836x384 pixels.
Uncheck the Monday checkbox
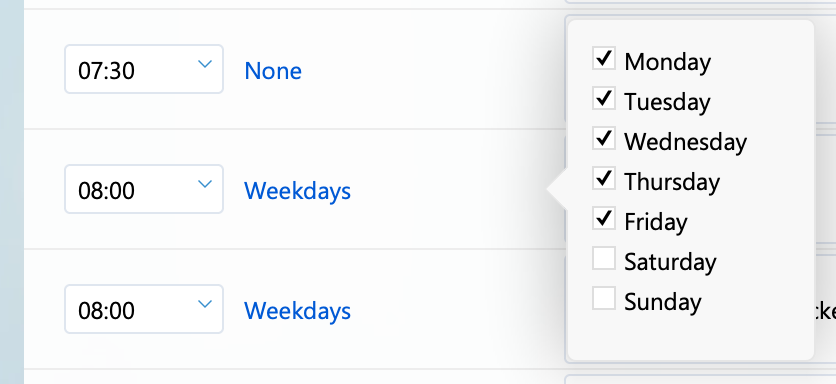point(604,58)
